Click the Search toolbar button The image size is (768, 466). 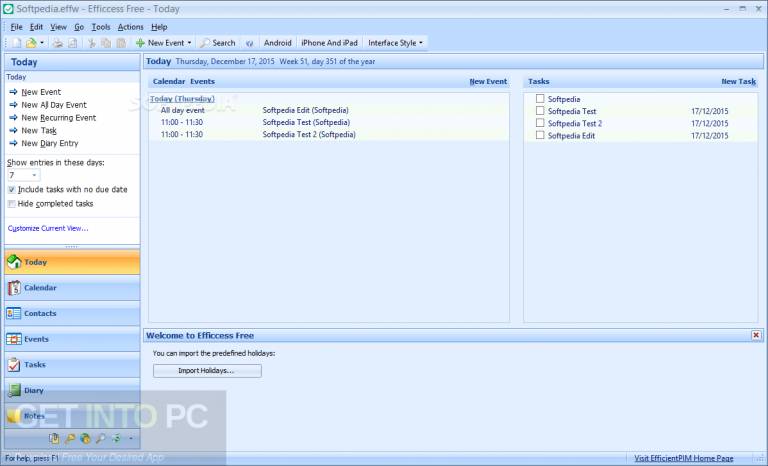(218, 43)
